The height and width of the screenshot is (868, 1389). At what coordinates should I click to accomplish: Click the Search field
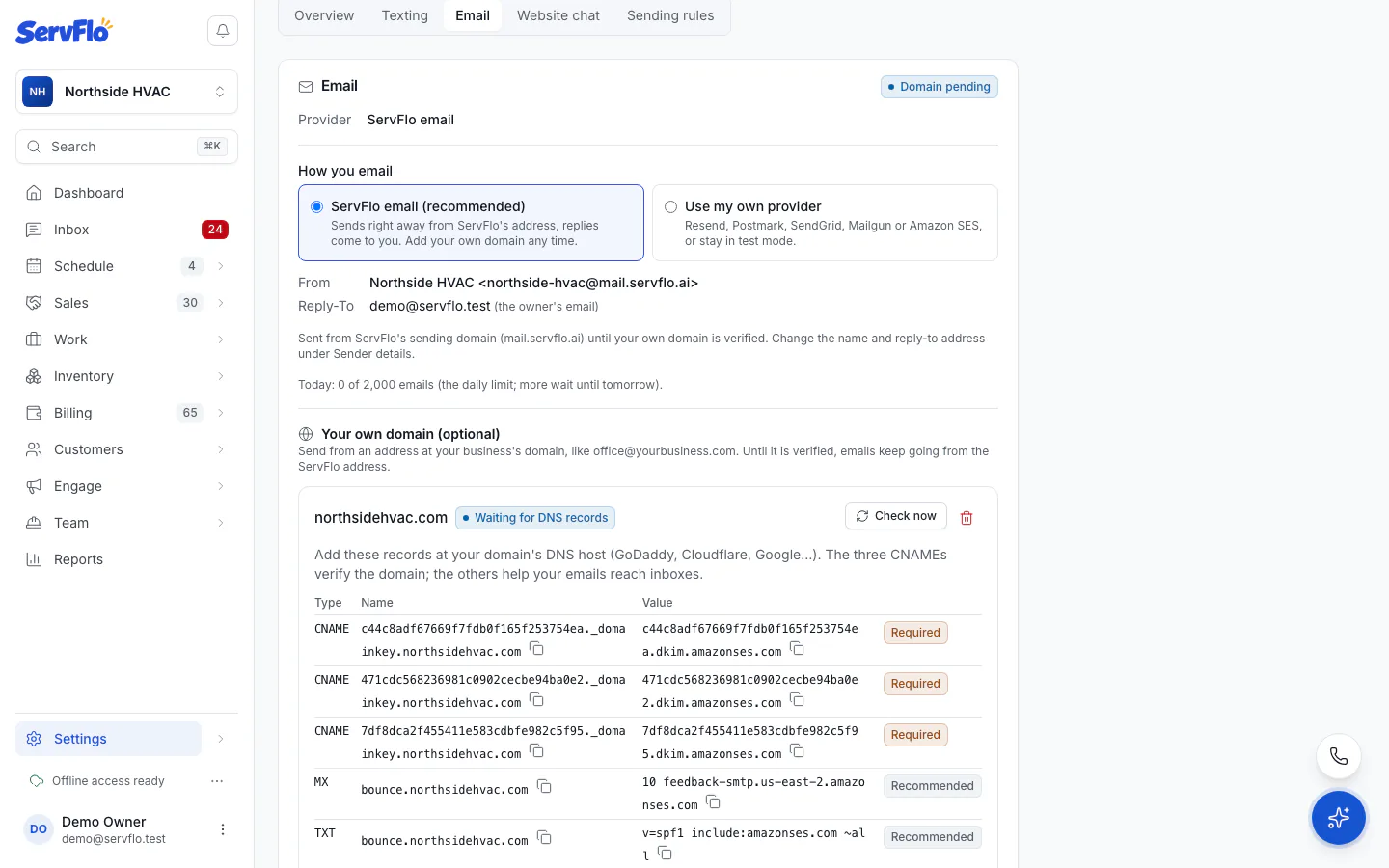(126, 147)
